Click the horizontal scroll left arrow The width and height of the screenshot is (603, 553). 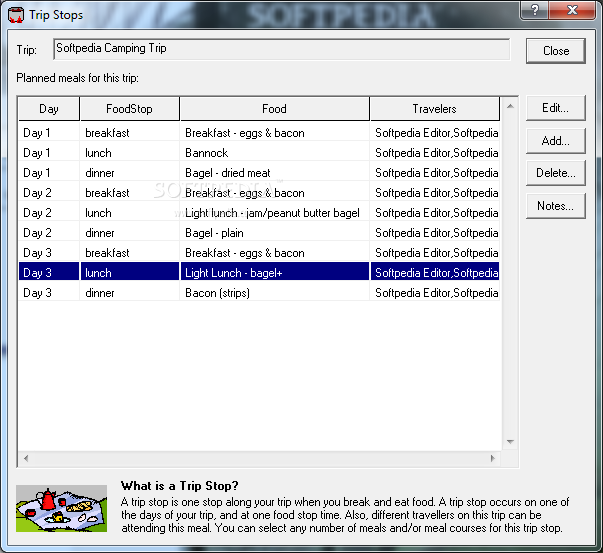tap(26, 458)
